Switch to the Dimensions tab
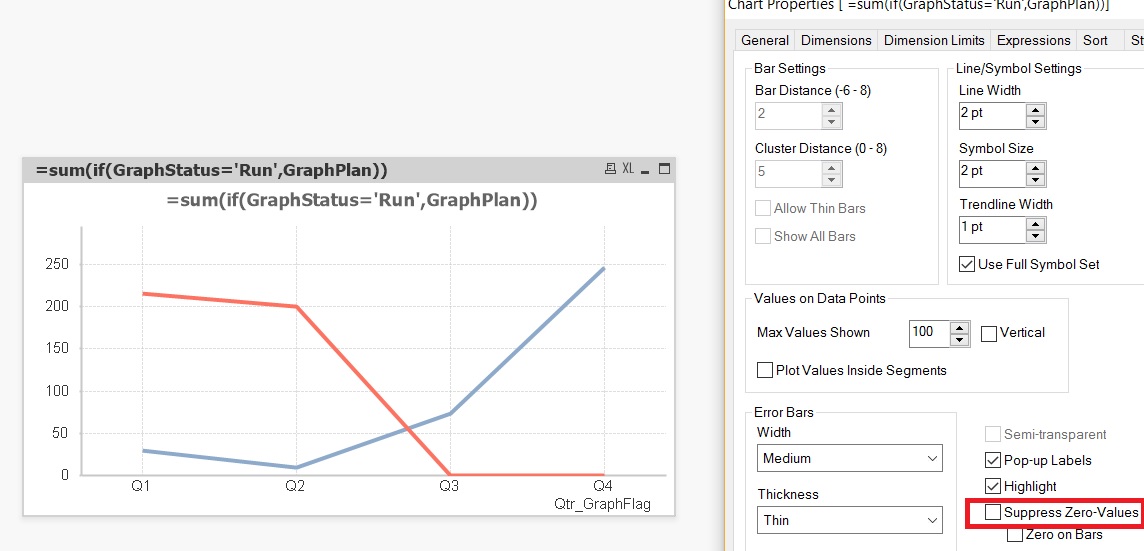Screen dimensions: 1144x551 (x=836, y=40)
